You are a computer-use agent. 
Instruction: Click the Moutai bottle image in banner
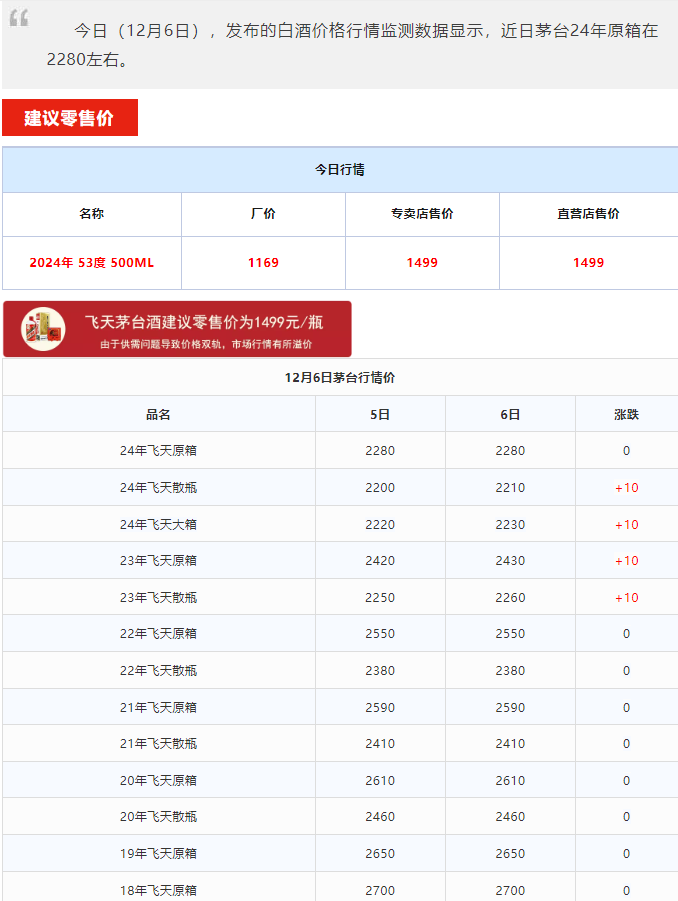pos(43,329)
